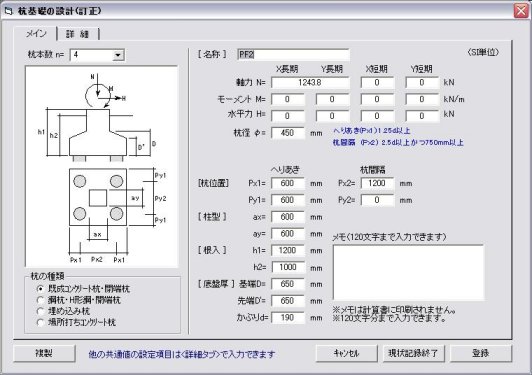Click 水平力 H X短期 field
This screenshot has width=532, height=375.
click(377, 116)
